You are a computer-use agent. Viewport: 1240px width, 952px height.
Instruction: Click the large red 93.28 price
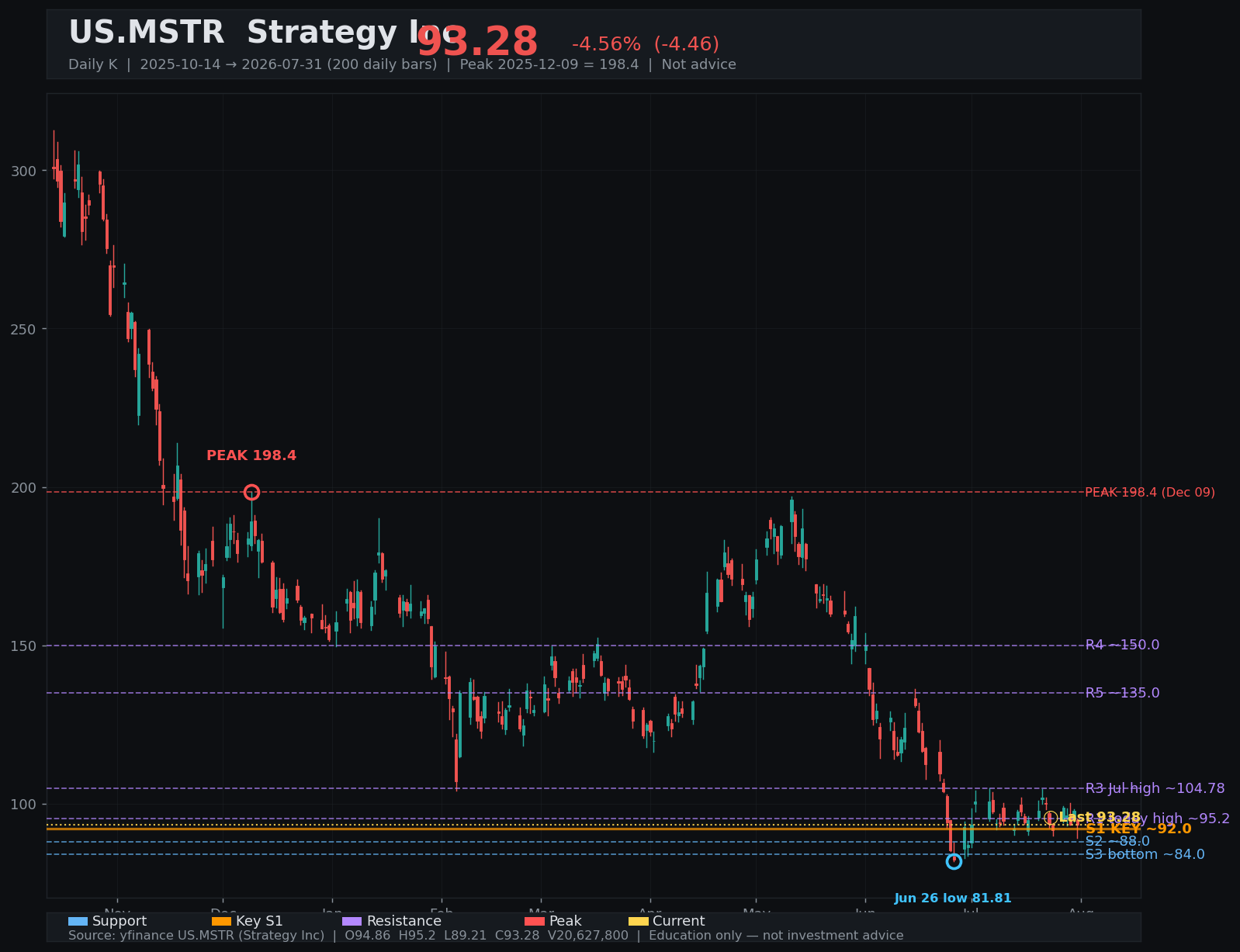click(477, 42)
